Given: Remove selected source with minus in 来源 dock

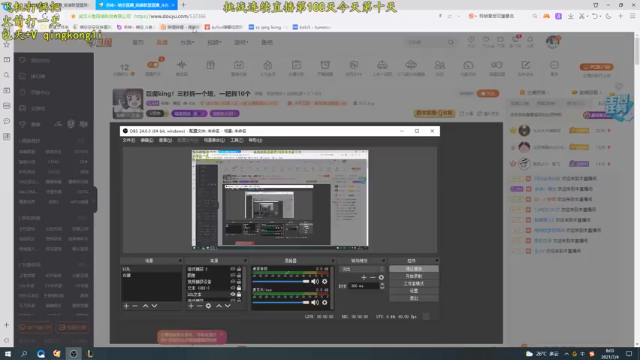Looking at the screenshot, I should 200,306.
